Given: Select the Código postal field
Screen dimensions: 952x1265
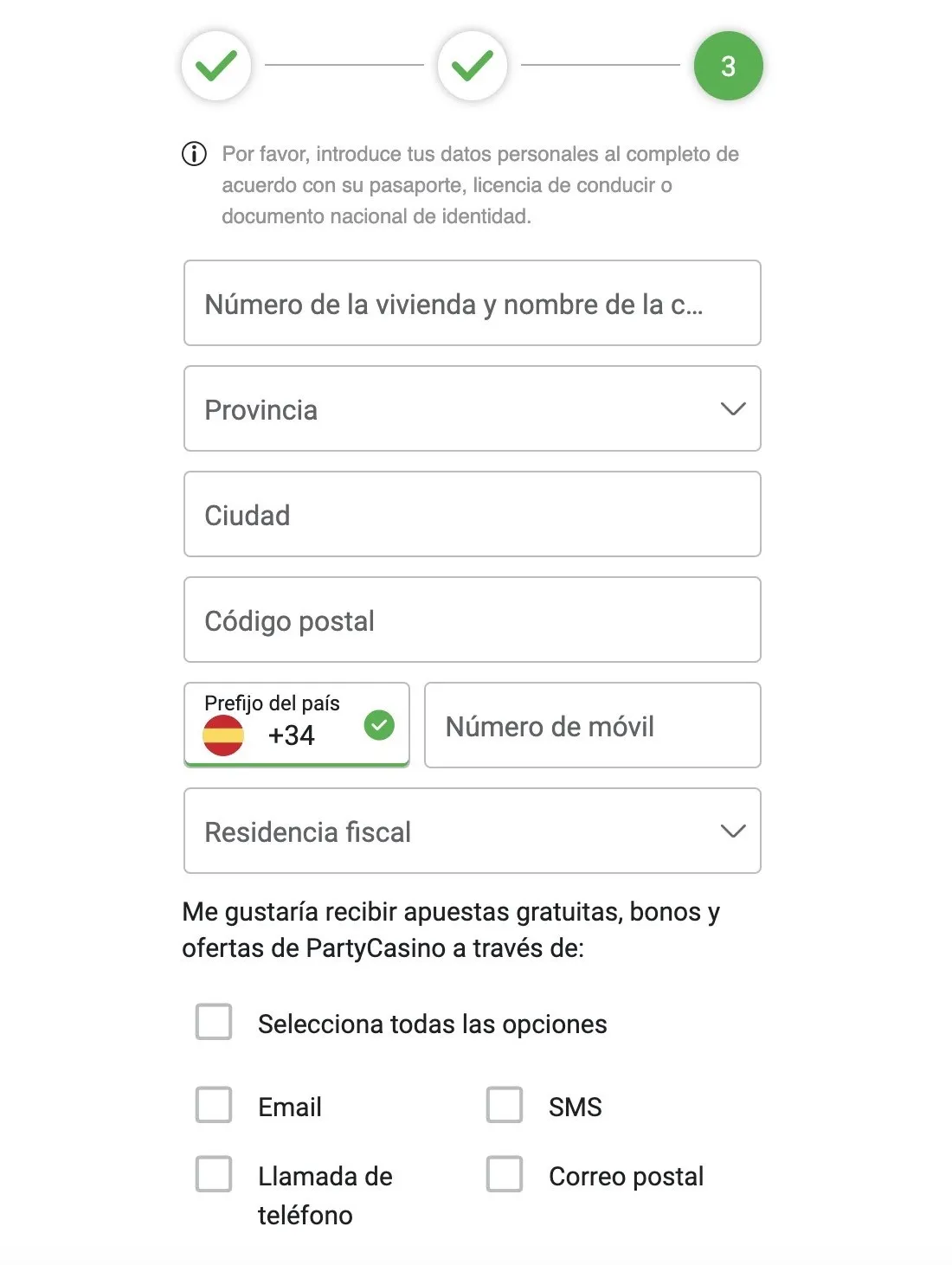Looking at the screenshot, I should pyautogui.click(x=473, y=620).
